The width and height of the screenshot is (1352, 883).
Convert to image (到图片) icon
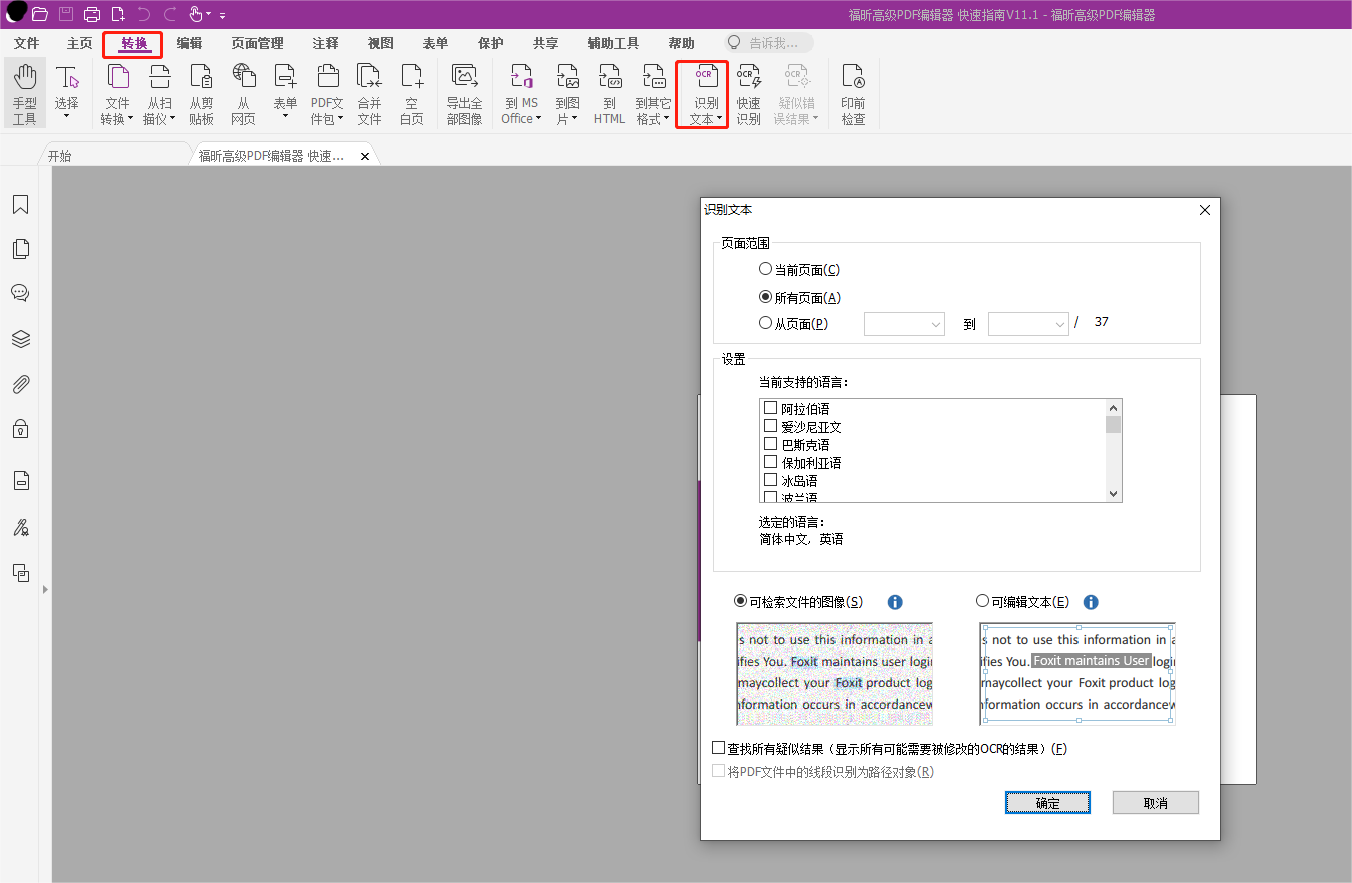[x=568, y=77]
